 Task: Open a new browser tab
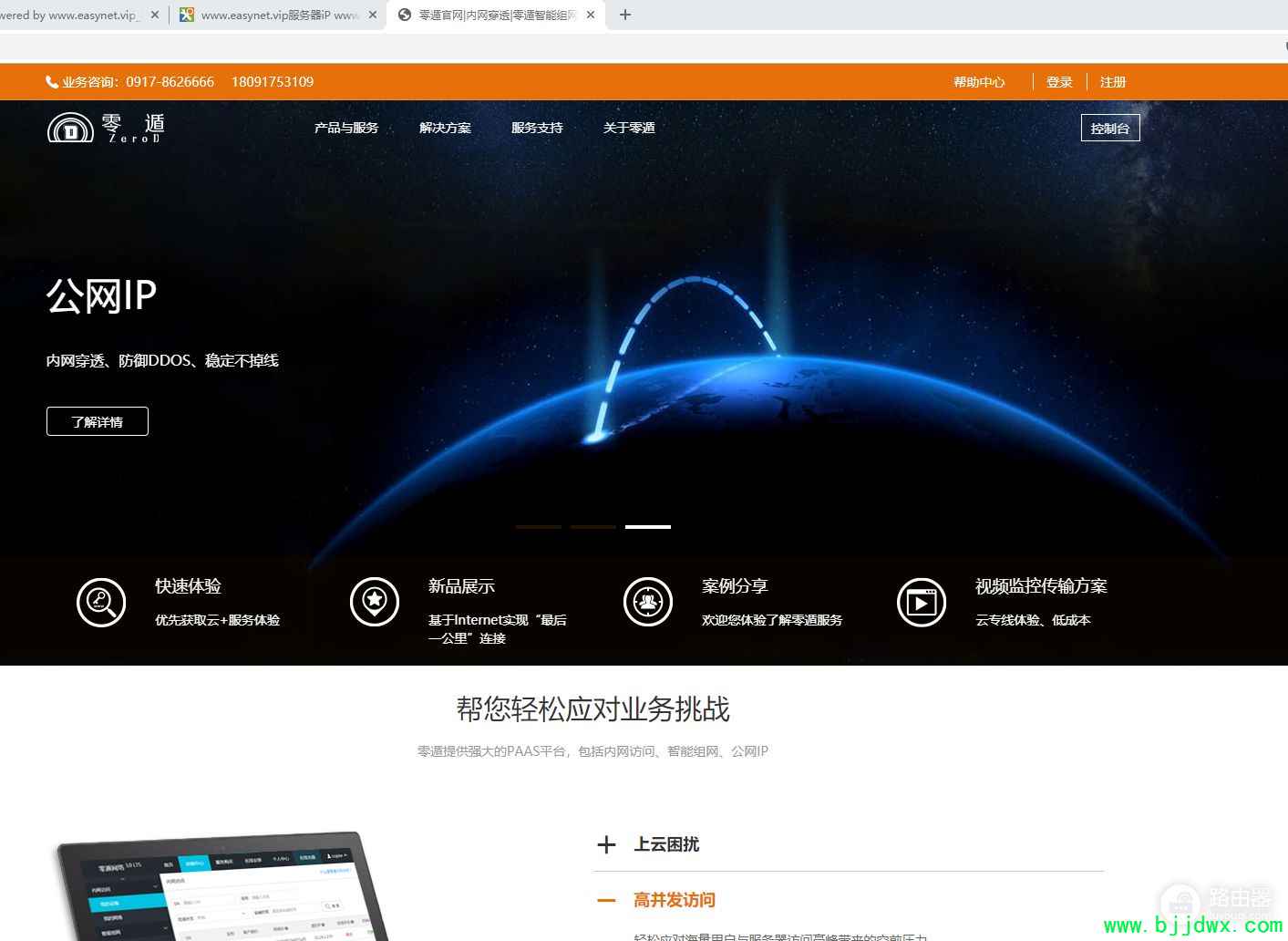625,15
